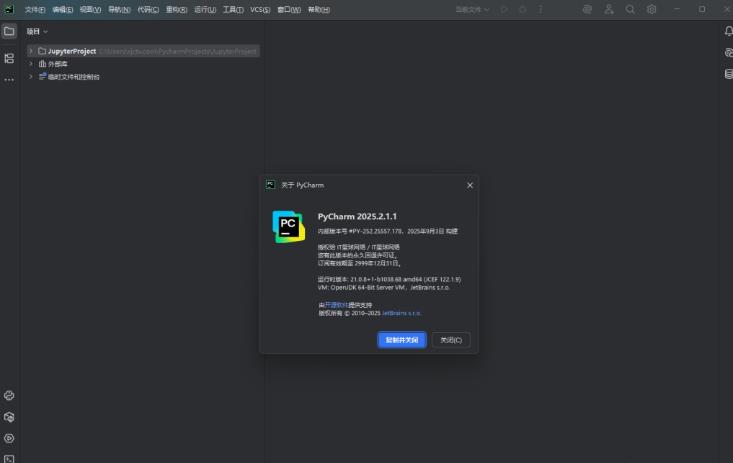
Task: Open the 当前文件 run configuration dropdown
Action: [x=472, y=9]
